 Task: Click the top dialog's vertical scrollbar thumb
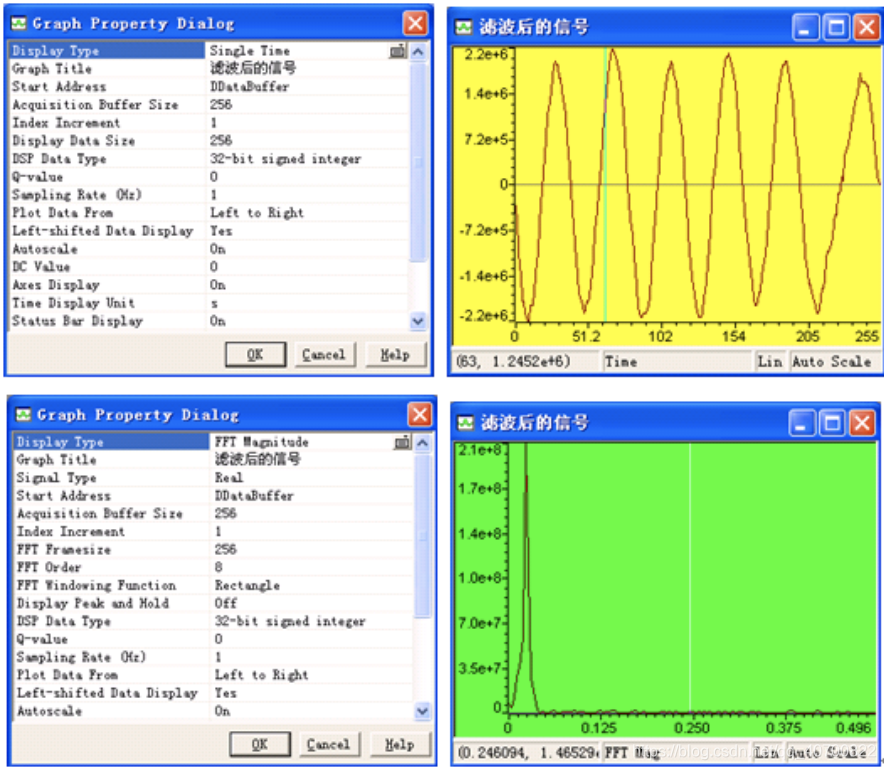(418, 161)
